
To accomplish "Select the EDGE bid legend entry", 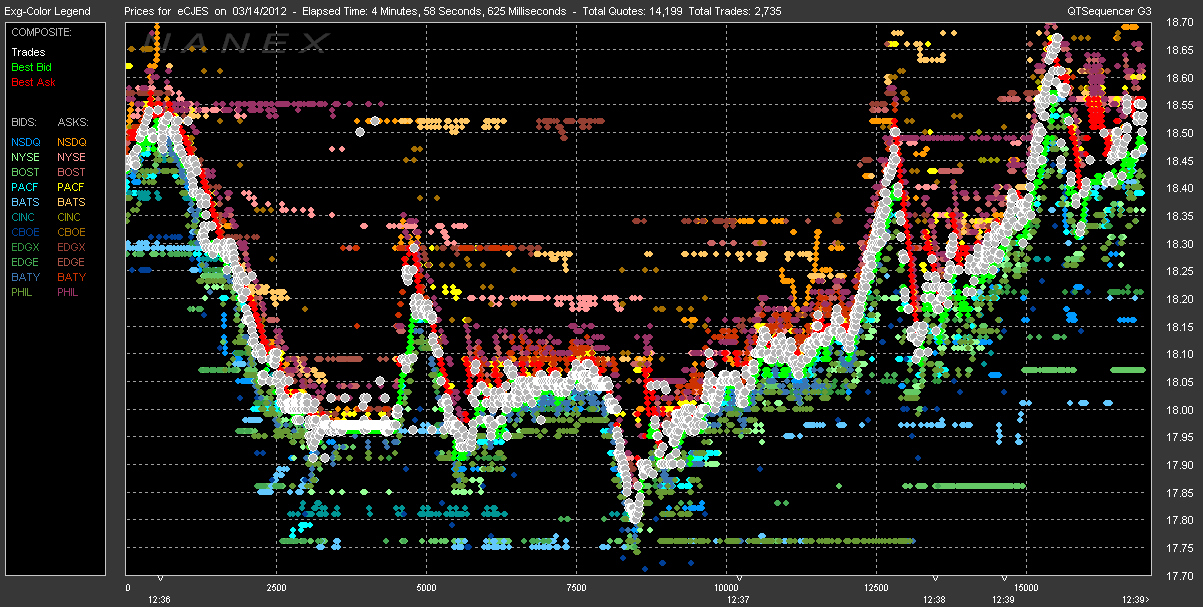I will click(26, 262).
